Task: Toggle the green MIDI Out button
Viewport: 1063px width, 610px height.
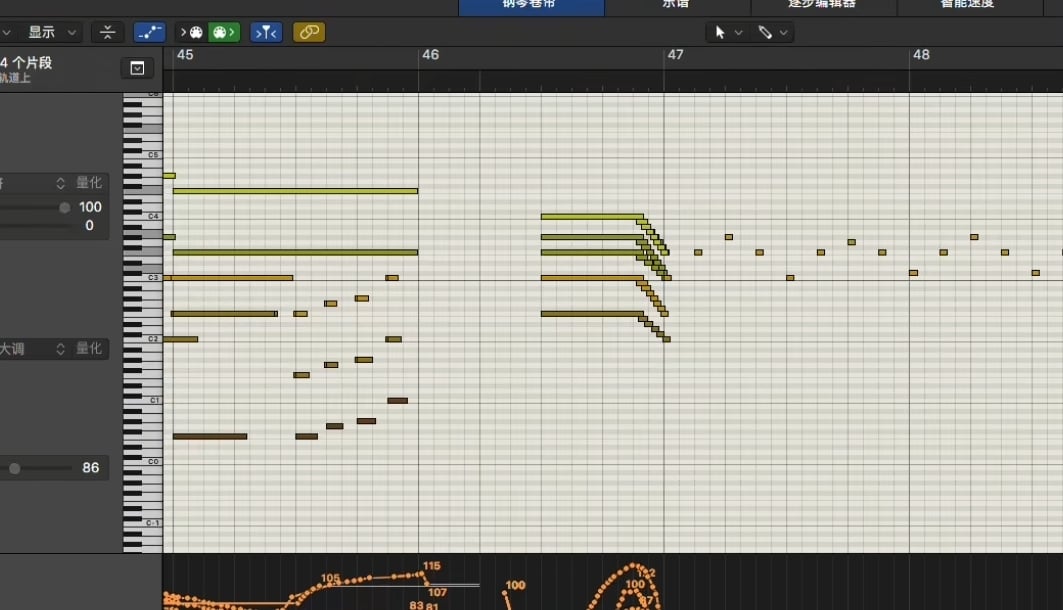Action: pyautogui.click(x=224, y=32)
